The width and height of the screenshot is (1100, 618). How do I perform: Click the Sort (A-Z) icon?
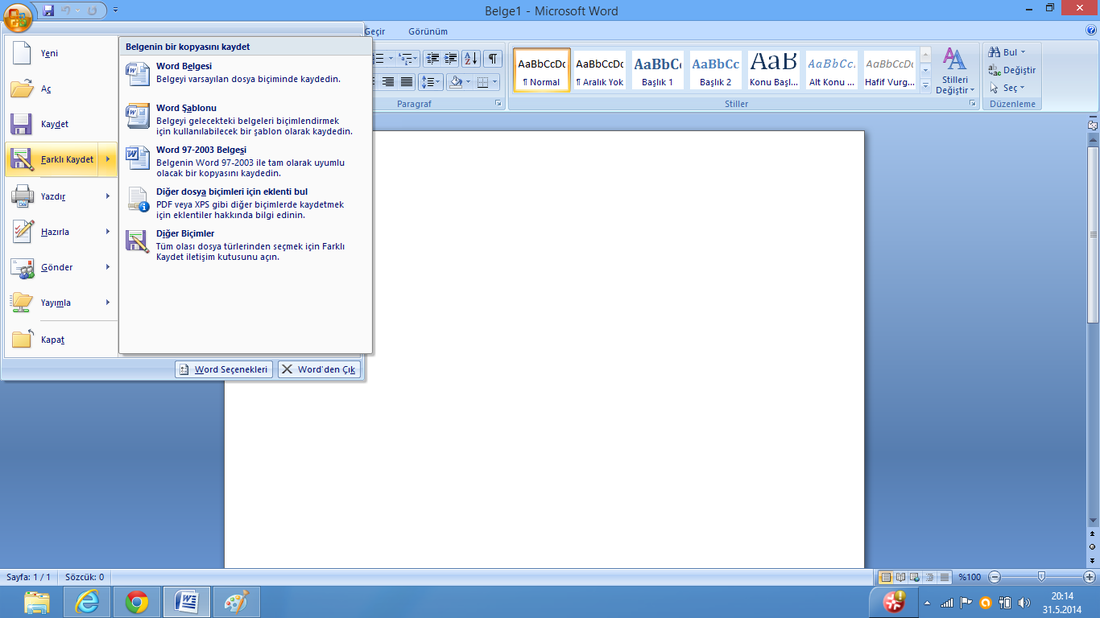click(x=471, y=59)
